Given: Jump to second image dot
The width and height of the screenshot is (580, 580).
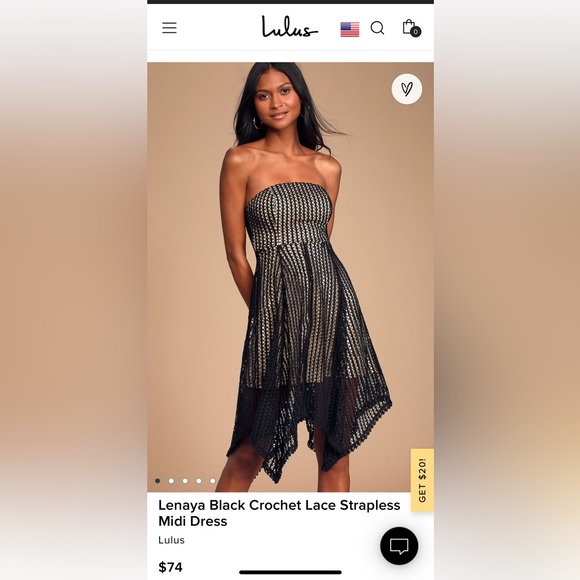Looking at the screenshot, I should click(171, 481).
